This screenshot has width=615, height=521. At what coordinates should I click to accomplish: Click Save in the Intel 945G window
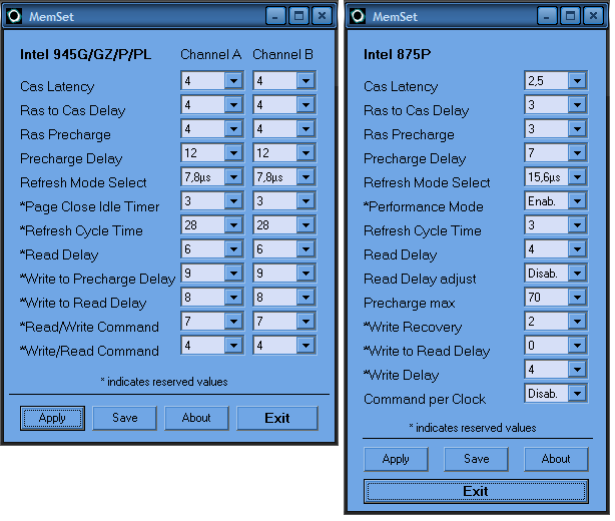pos(124,418)
